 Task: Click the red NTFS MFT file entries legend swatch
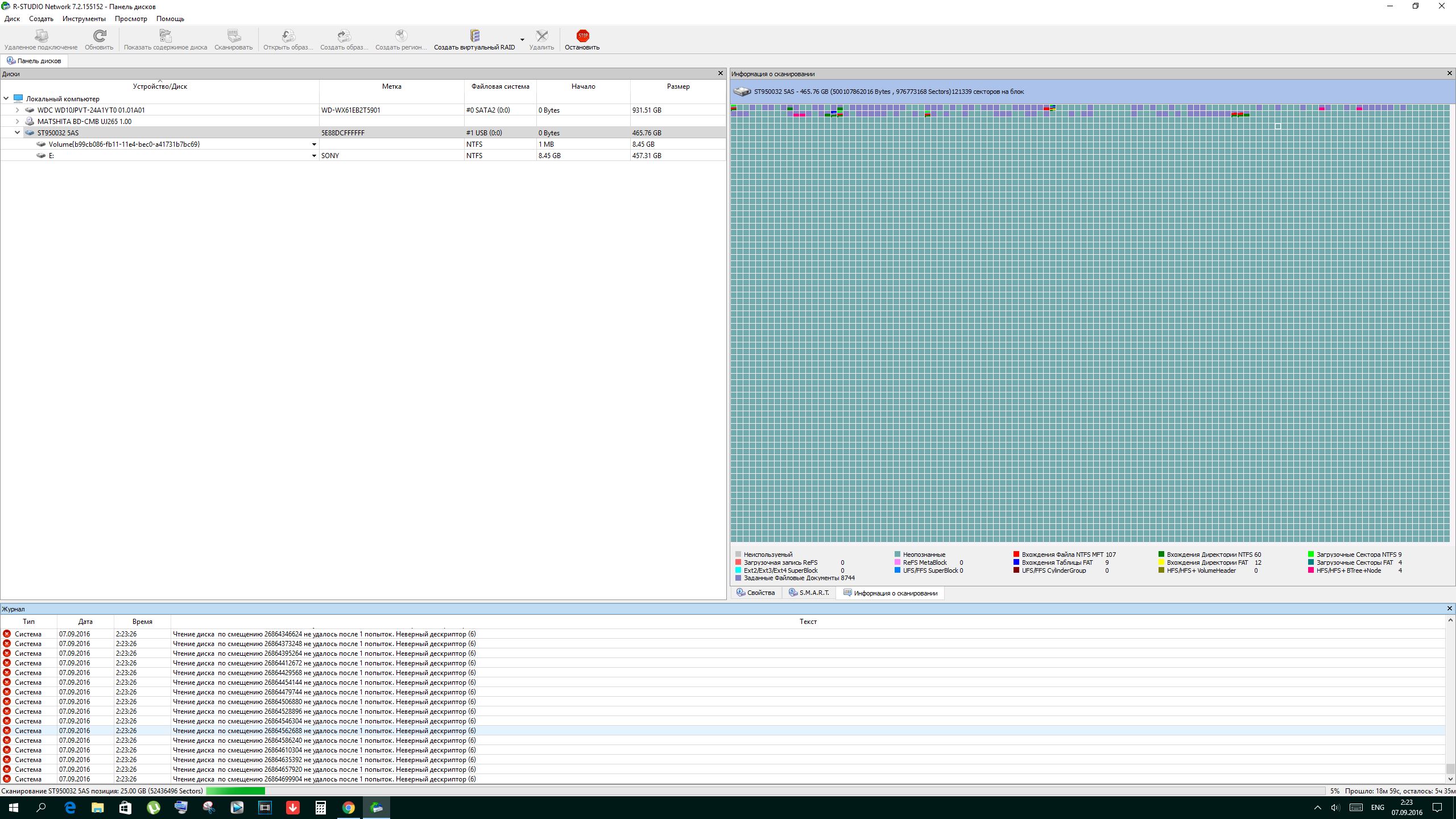pos(1016,554)
